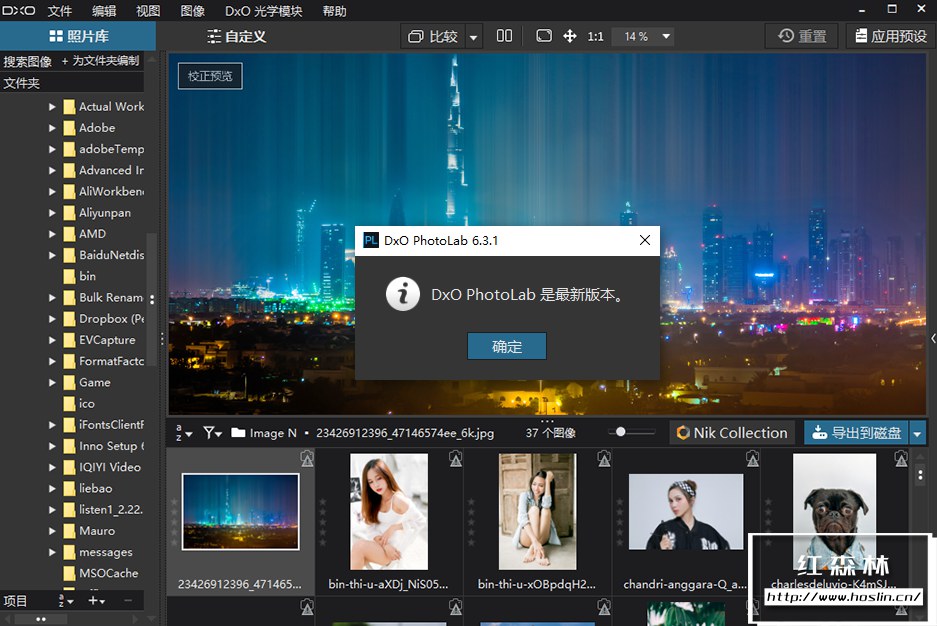Open the thumbnail sort order dropdown
Screen dimensions: 937x626
(183, 433)
